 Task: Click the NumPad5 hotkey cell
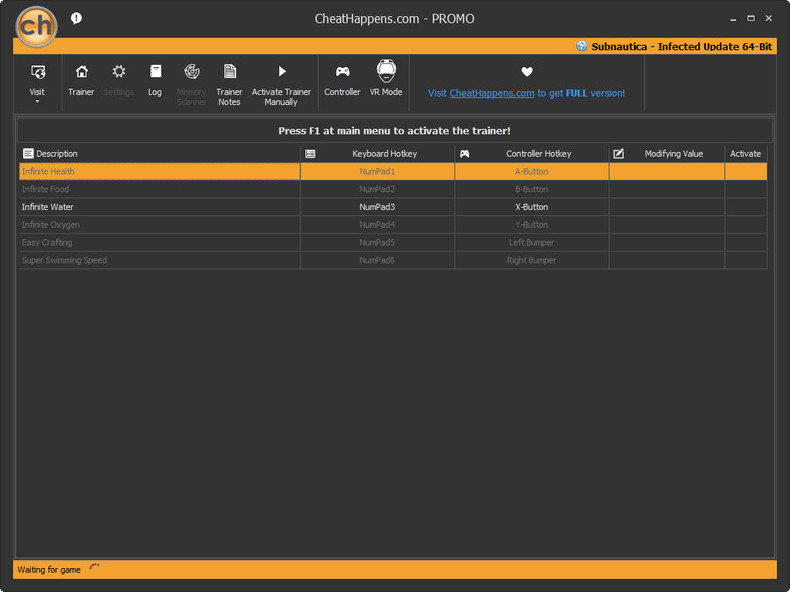tap(377, 242)
